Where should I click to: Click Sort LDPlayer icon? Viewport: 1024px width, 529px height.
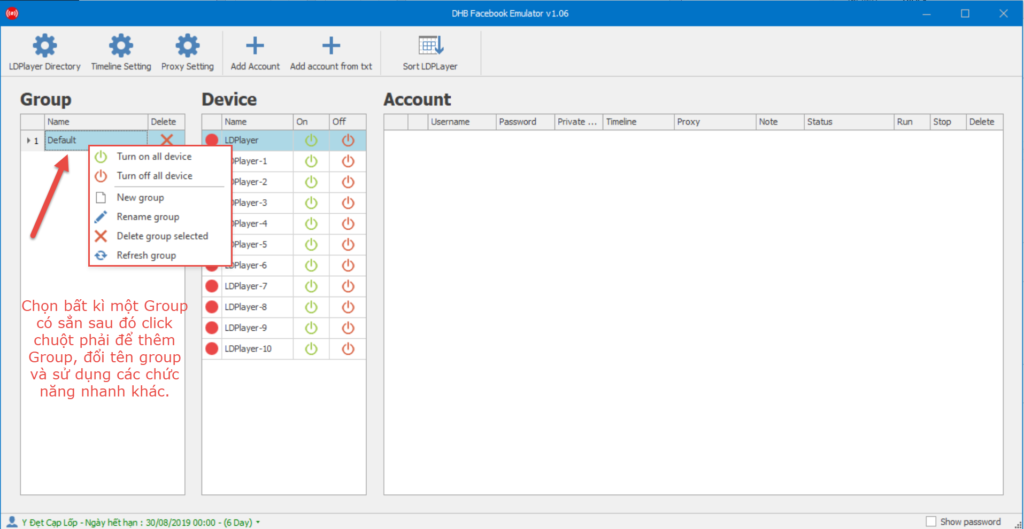pyautogui.click(x=430, y=45)
